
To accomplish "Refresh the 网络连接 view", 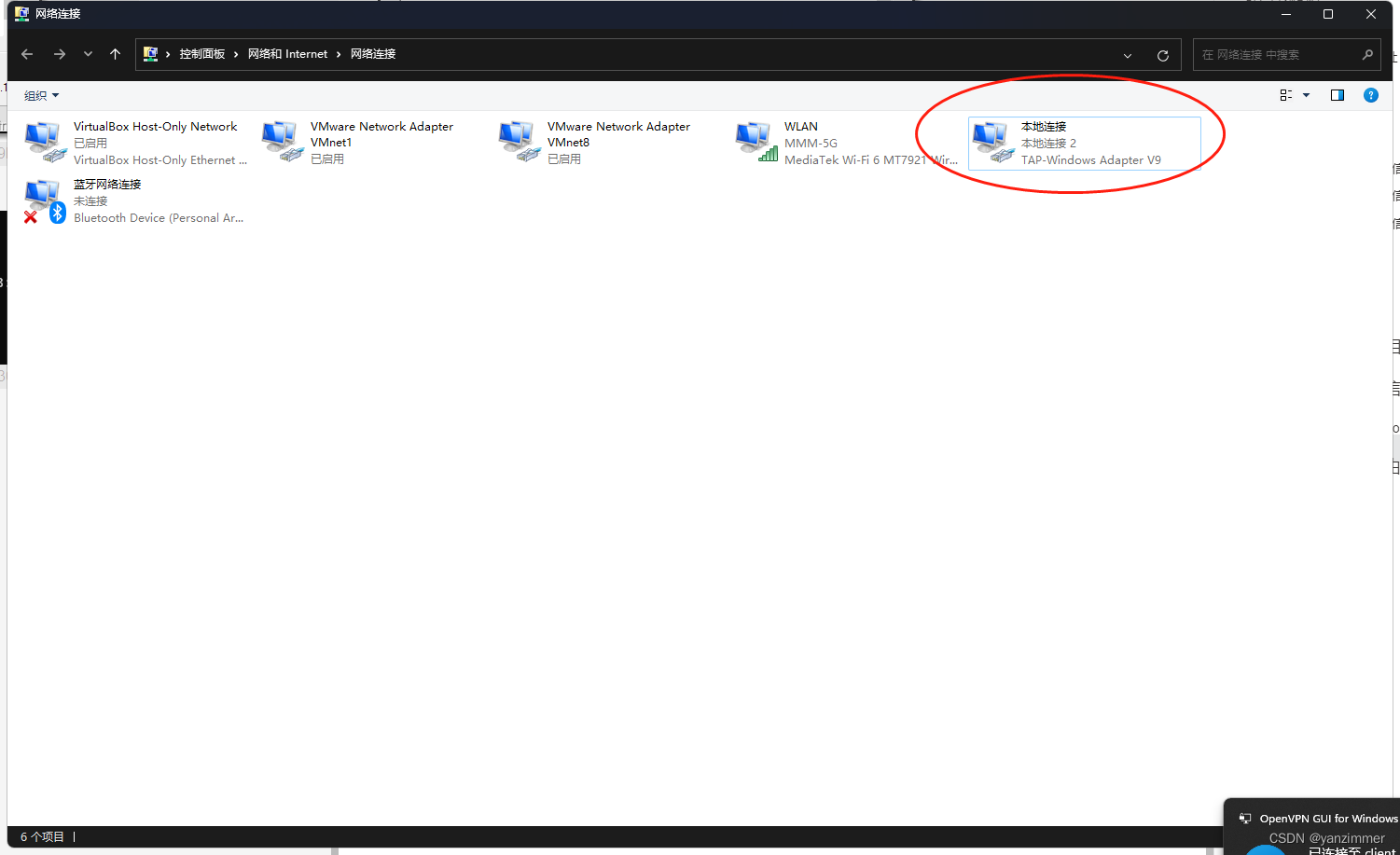I will point(1163,55).
